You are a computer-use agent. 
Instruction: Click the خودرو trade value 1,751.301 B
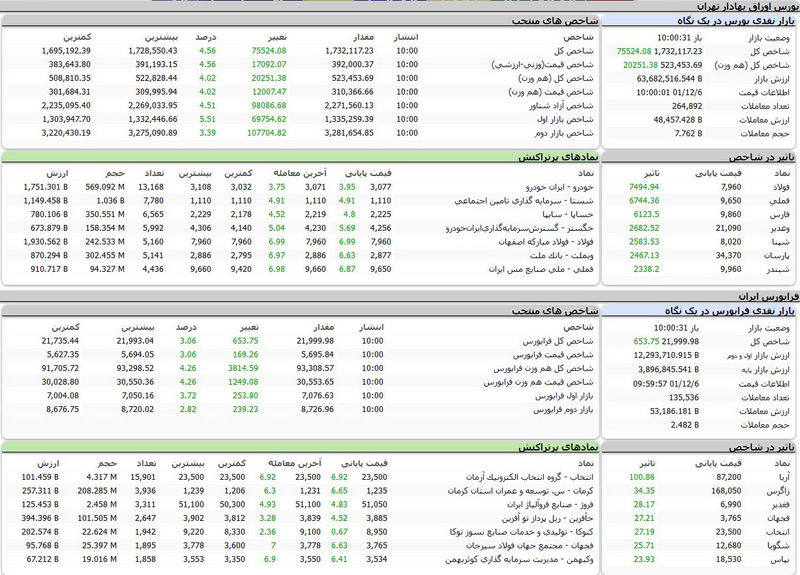[x=45, y=187]
